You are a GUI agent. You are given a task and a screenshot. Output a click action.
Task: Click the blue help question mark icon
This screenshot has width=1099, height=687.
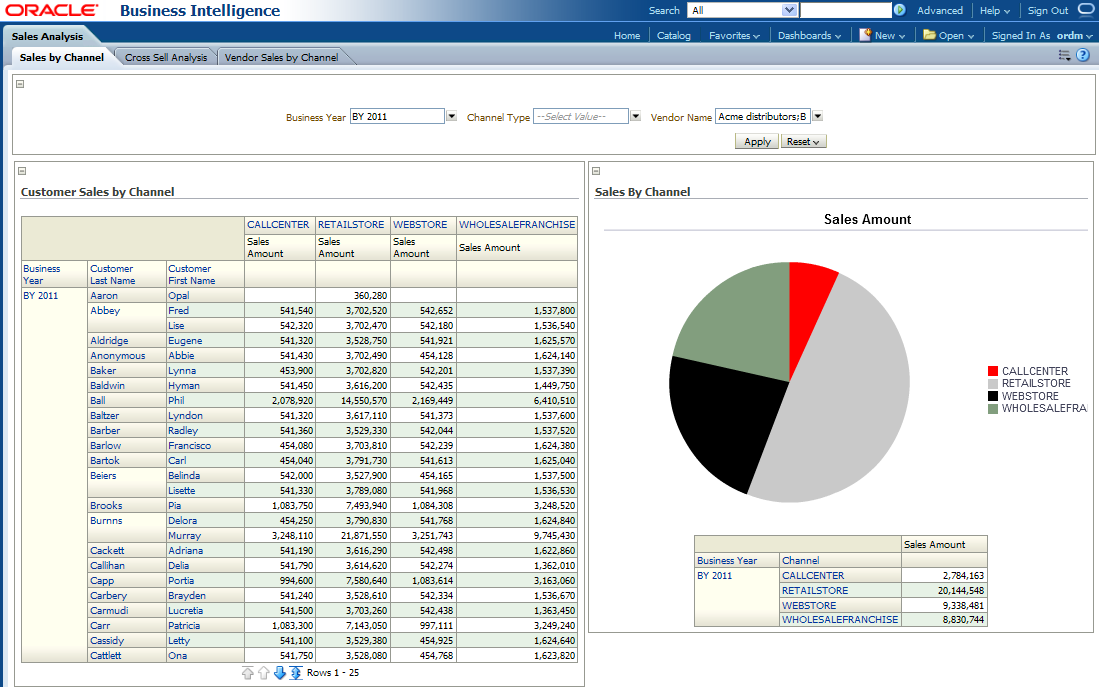[x=1082, y=55]
